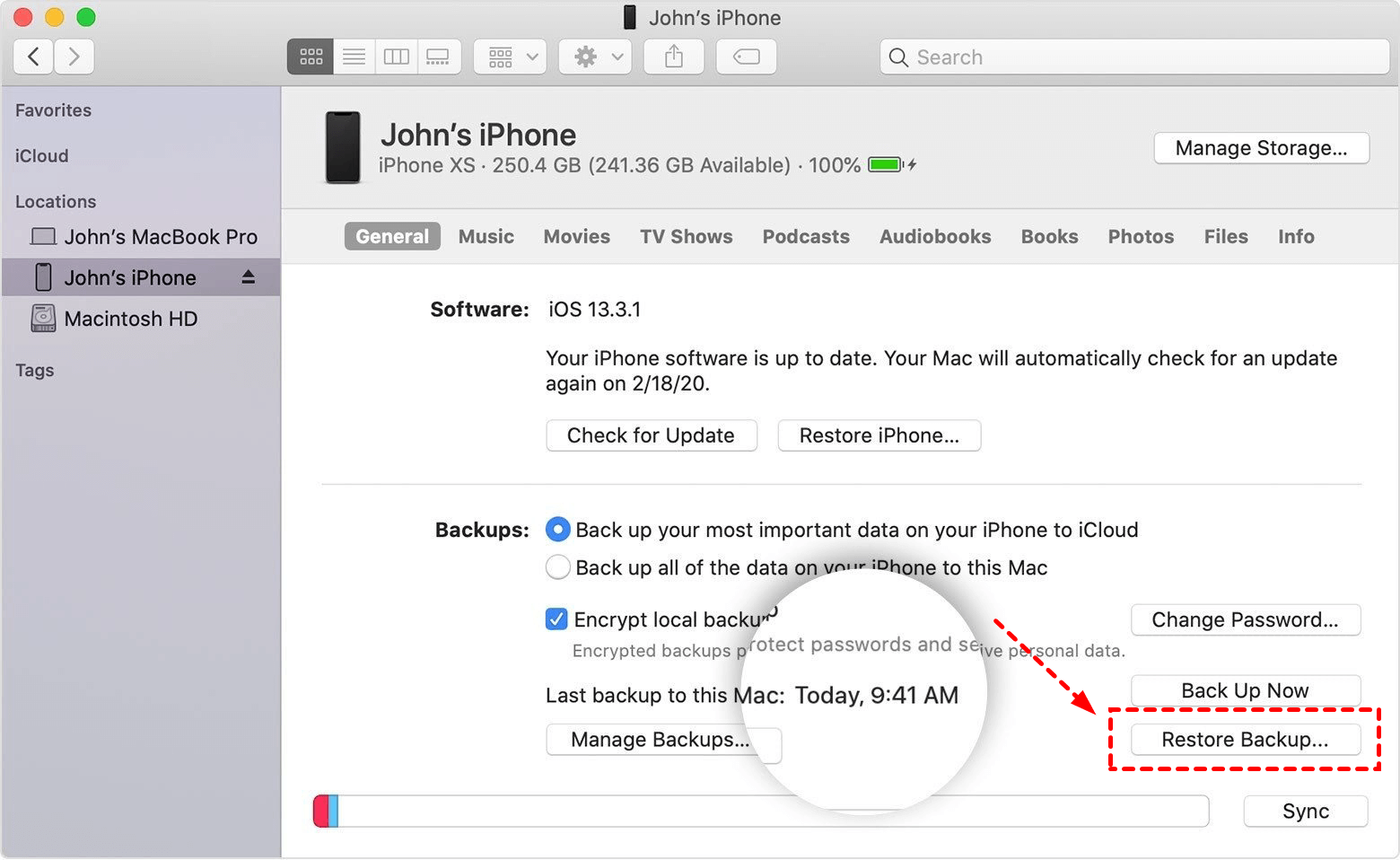Click the 'Today, 9:41 AM' backup time
Viewport: 1400px width, 860px height.
click(877, 695)
